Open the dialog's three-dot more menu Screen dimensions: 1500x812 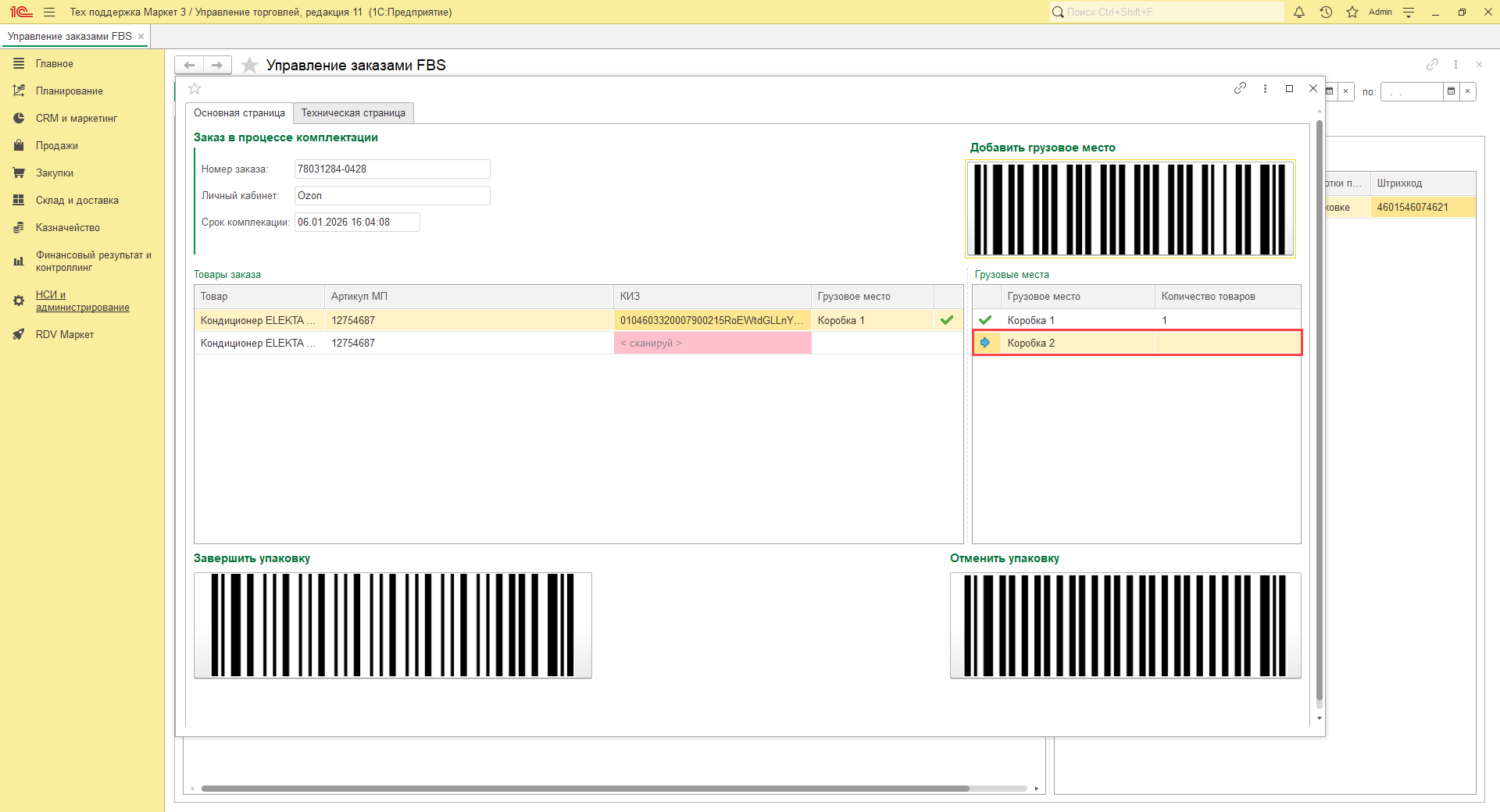pyautogui.click(x=1265, y=88)
